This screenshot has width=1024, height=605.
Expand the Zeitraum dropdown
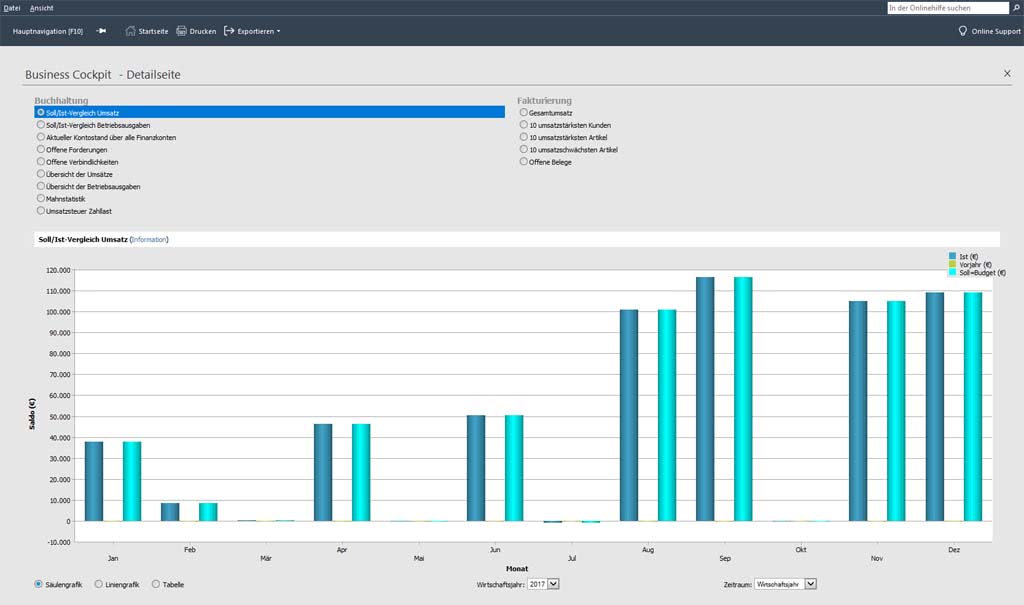click(810, 584)
